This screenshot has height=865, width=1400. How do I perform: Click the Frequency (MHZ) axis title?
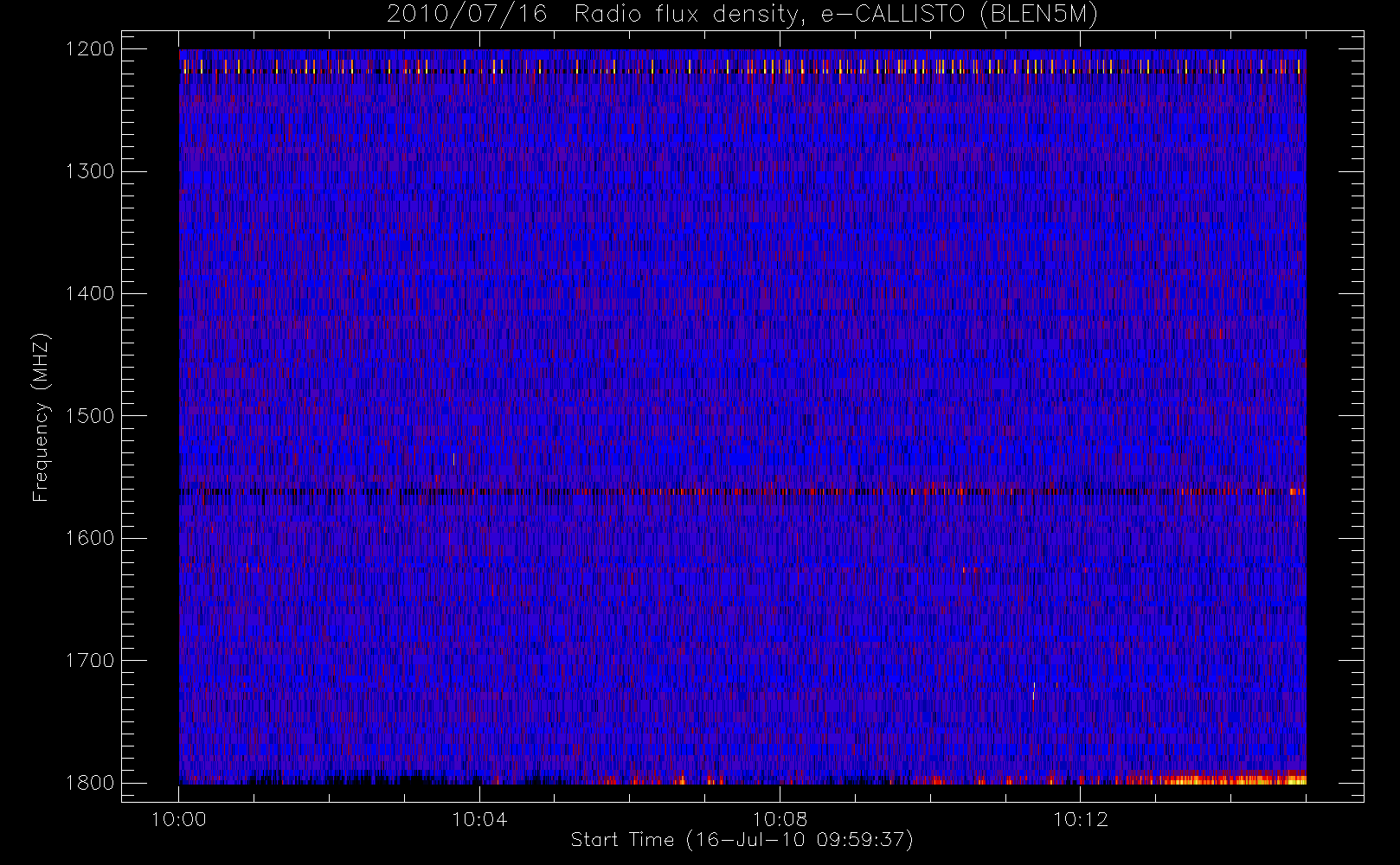click(x=41, y=417)
